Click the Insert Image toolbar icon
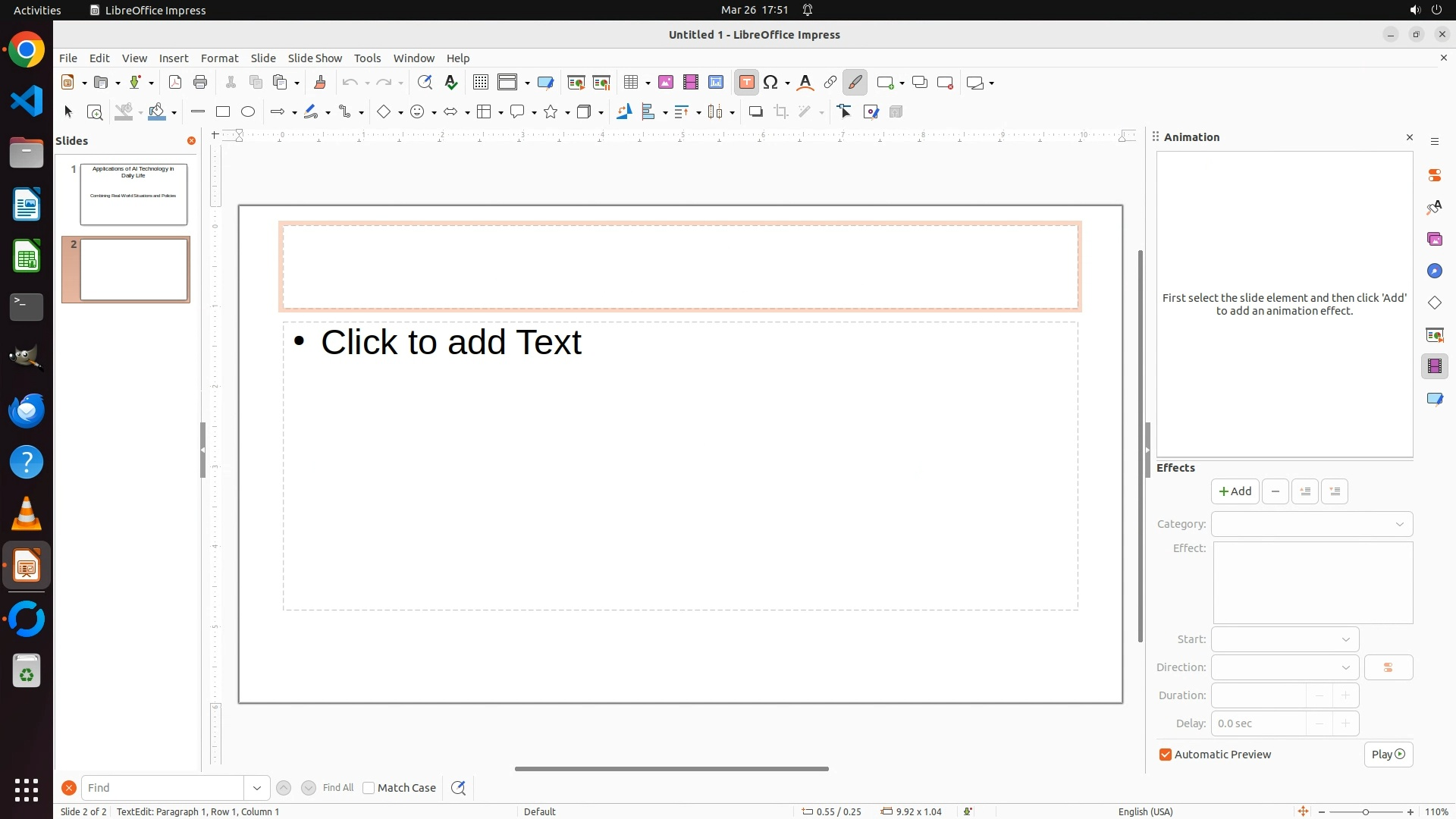The image size is (1456, 819). click(x=666, y=83)
